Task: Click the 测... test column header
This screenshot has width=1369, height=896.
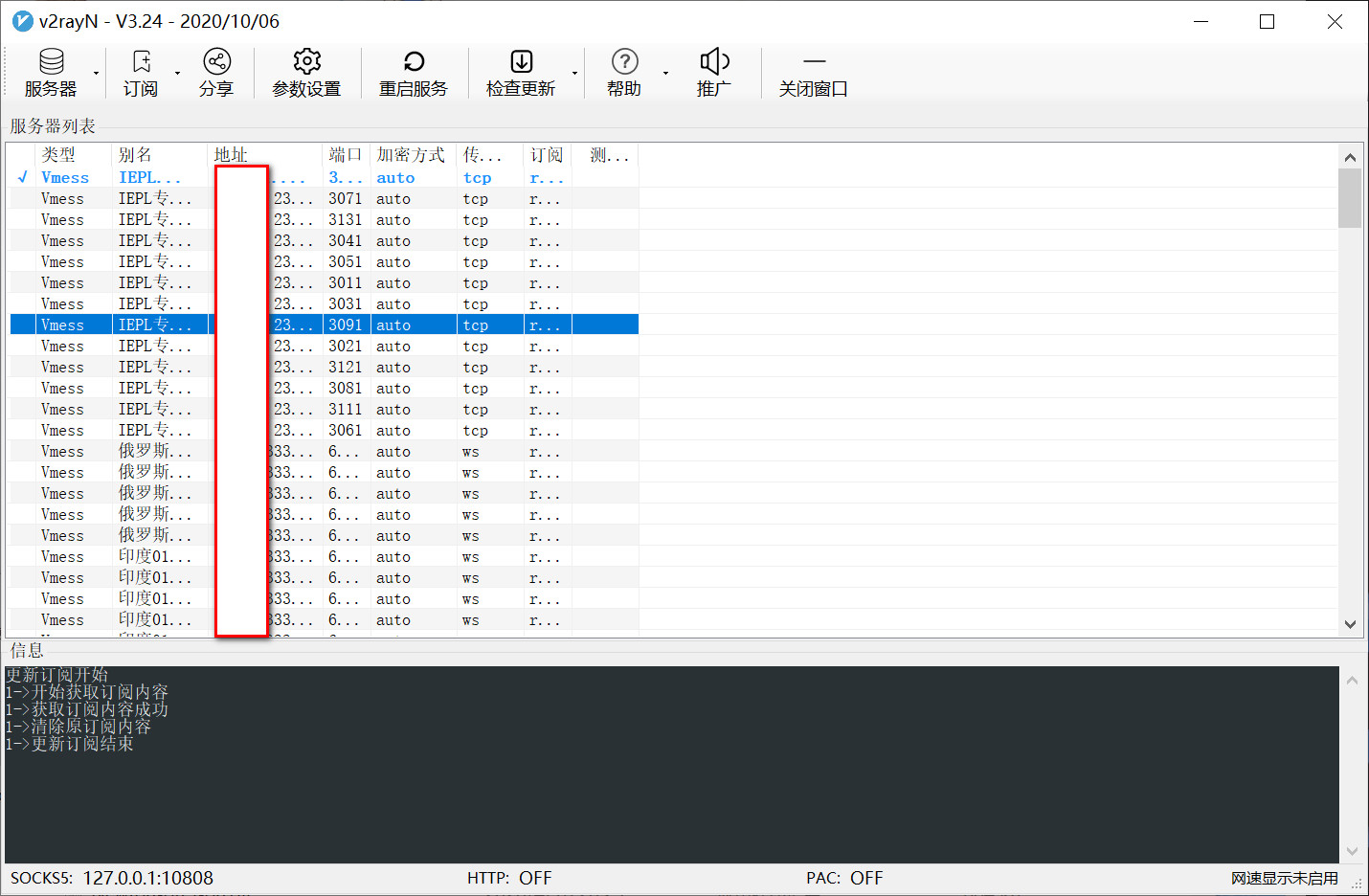Action: click(605, 155)
